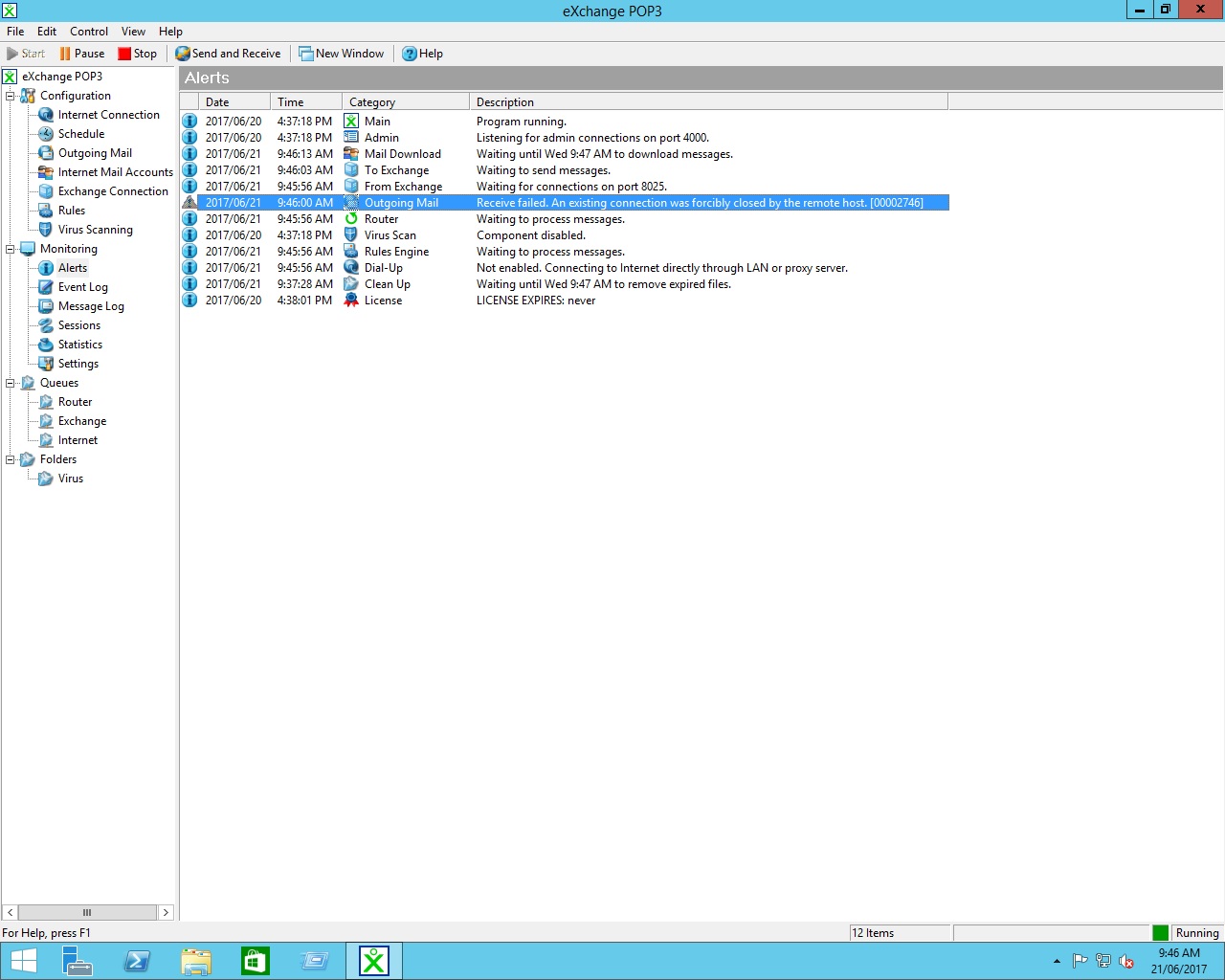Click the Pause toolbar icon

65,54
